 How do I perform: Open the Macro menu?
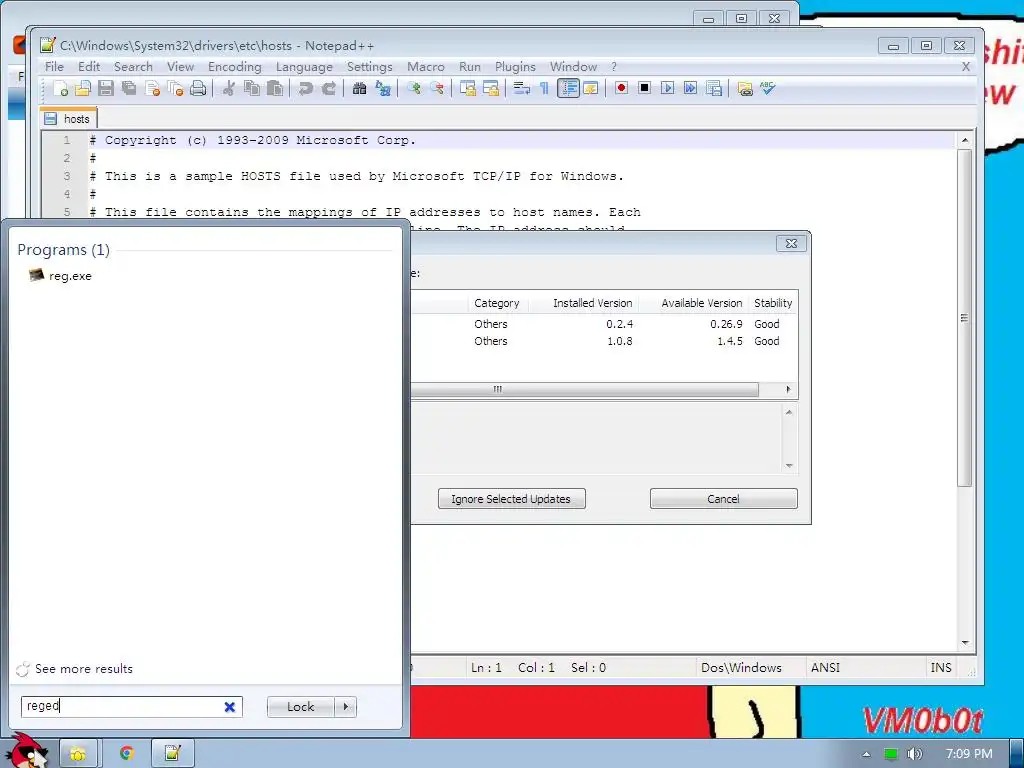click(426, 67)
